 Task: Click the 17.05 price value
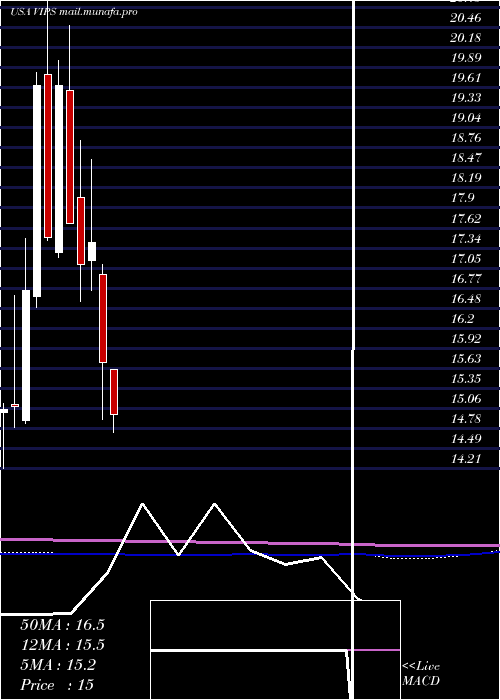(x=466, y=259)
